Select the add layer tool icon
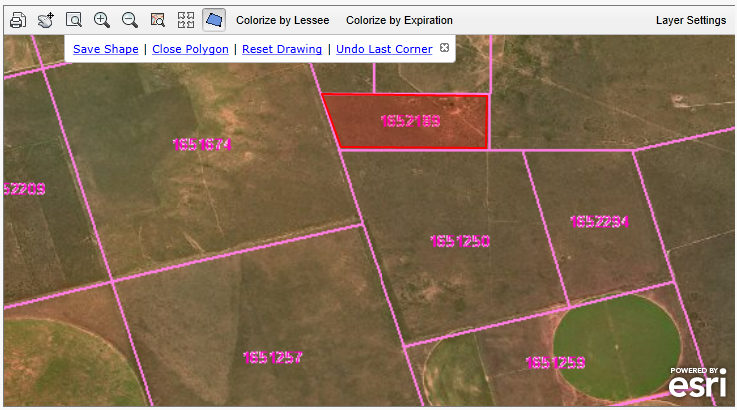The image size is (737, 410). 45,20
